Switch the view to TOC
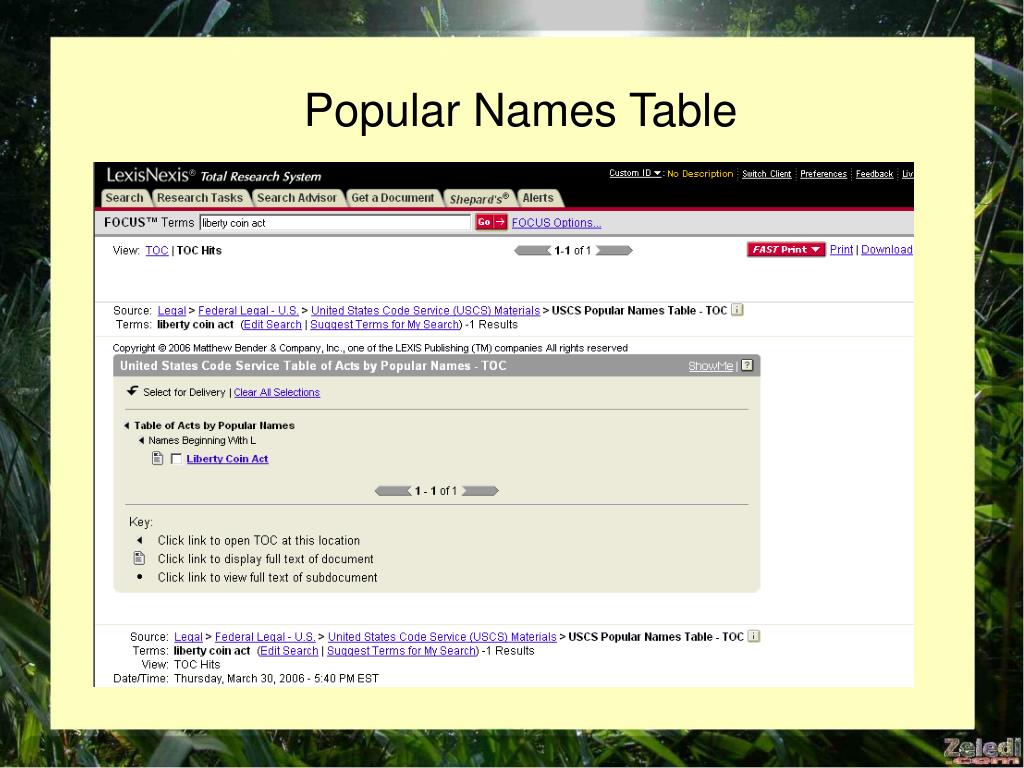 point(157,250)
